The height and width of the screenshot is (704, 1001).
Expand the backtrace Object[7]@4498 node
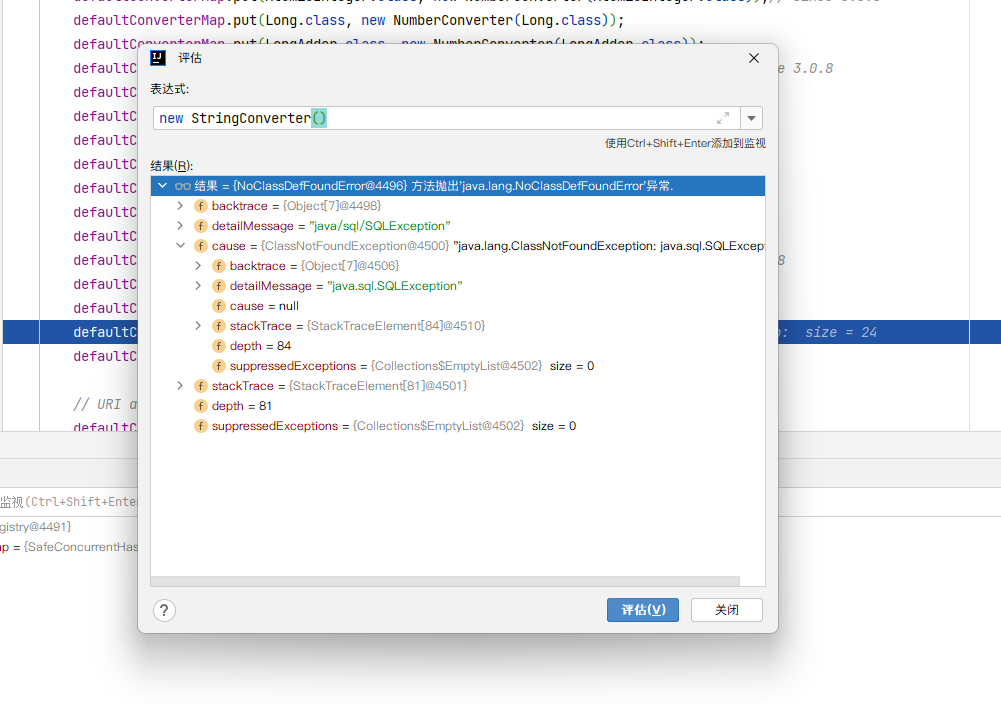pyautogui.click(x=181, y=205)
